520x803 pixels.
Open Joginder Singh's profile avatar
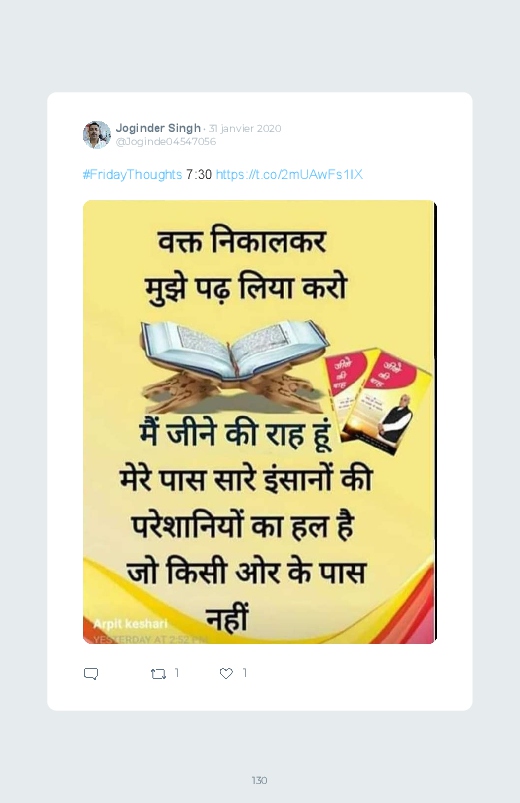point(97,135)
